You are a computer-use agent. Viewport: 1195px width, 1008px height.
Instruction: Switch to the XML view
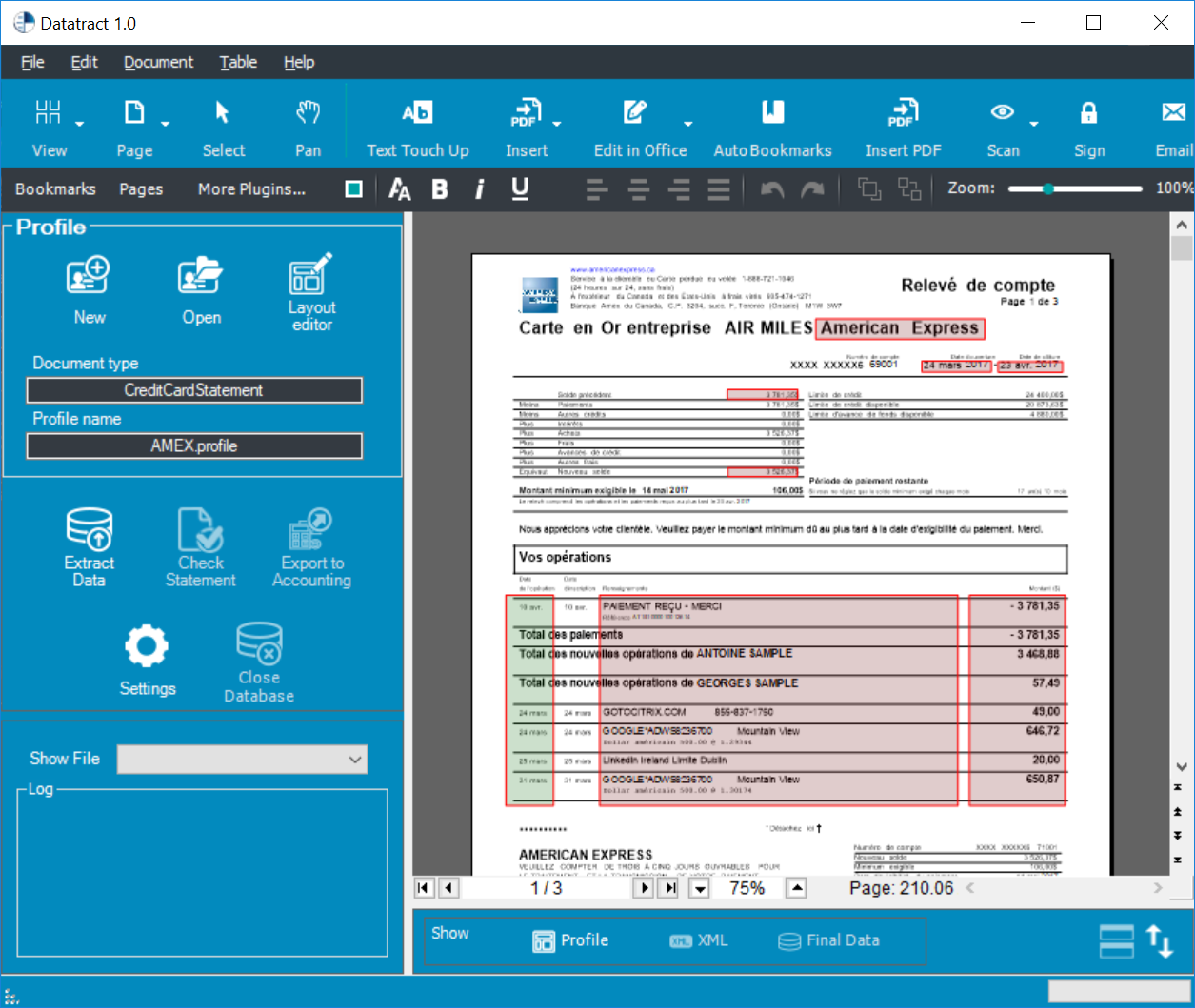(699, 940)
